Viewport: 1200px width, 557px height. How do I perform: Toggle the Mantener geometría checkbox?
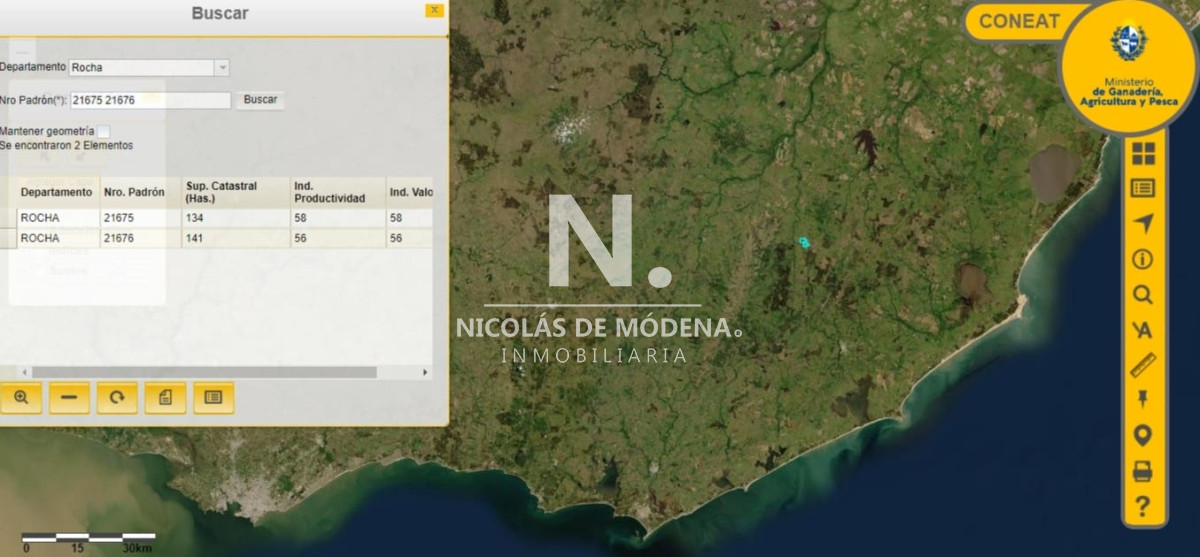(x=103, y=131)
